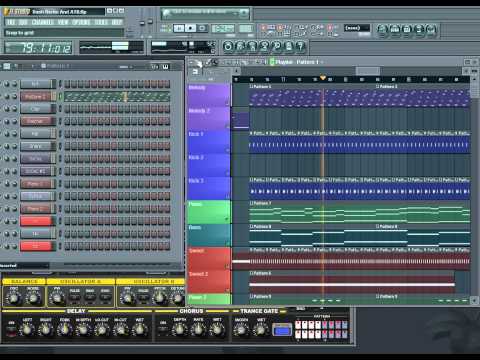Toggle the CHORUS on button in synth
The height and width of the screenshot is (360, 480).
pos(163,329)
